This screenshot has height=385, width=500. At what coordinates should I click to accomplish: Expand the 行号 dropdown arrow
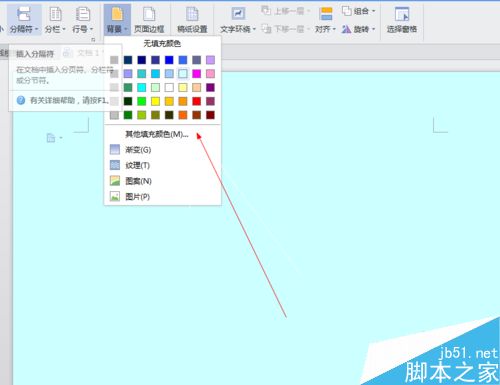[x=91, y=29]
